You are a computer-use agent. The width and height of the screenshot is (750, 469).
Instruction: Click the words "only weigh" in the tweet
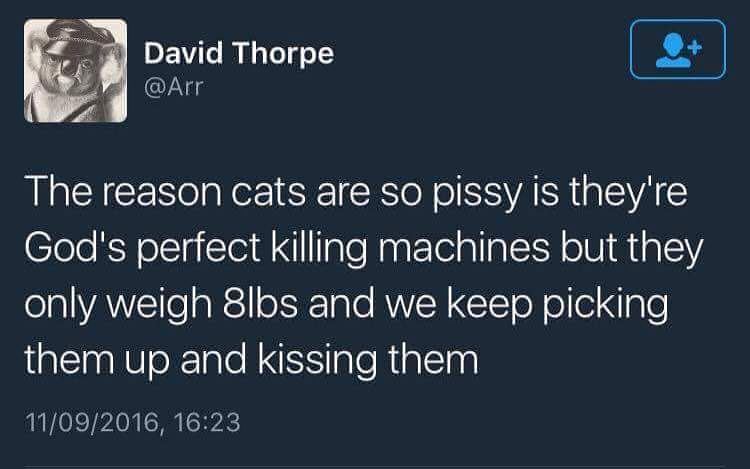pos(118,305)
